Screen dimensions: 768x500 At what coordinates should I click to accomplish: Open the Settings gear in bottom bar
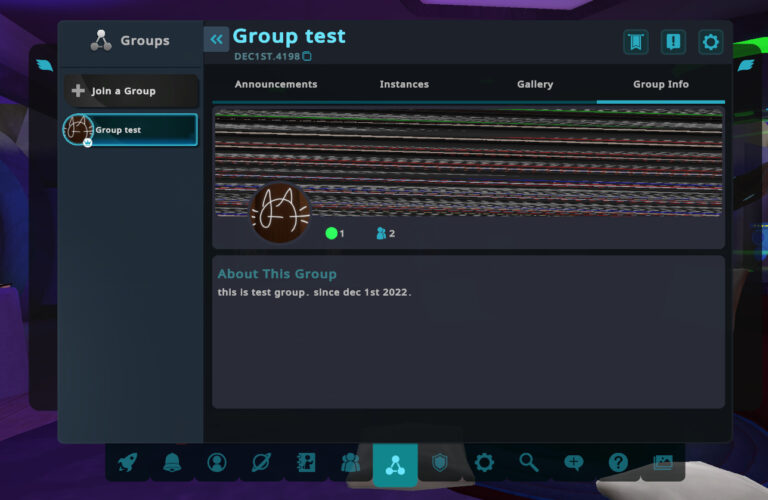pos(485,462)
